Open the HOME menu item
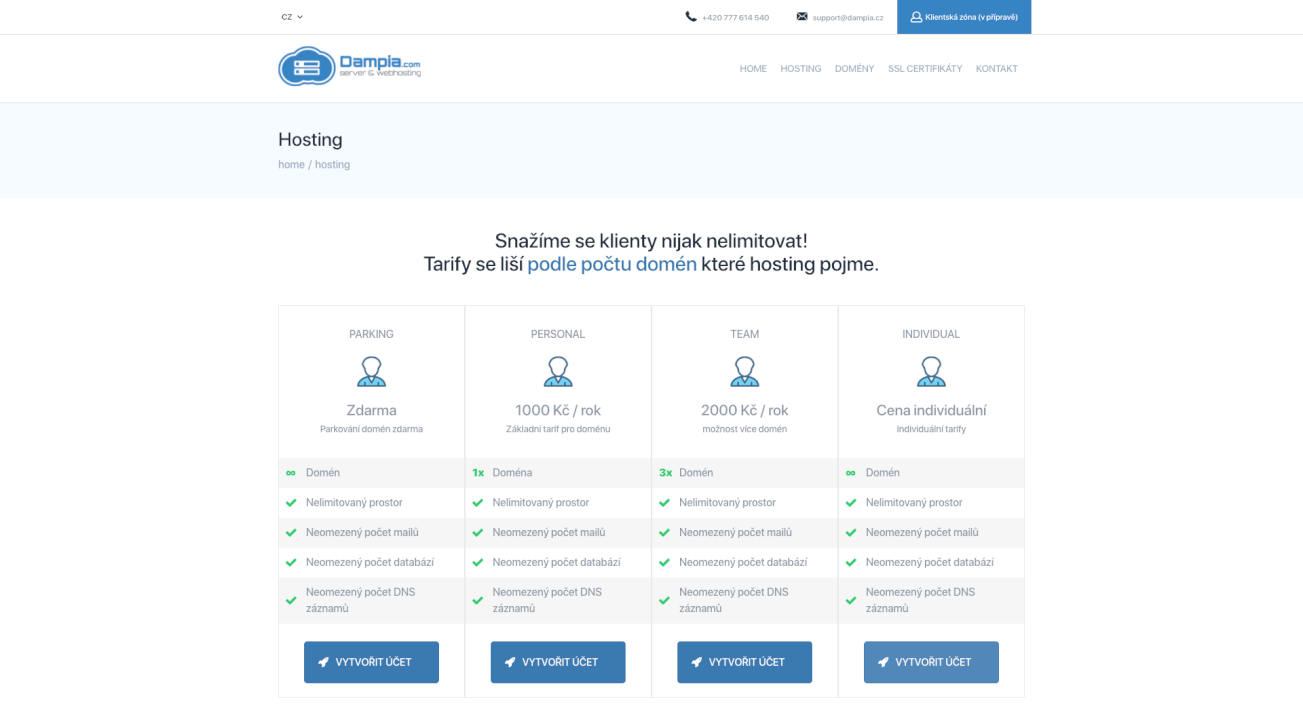 click(753, 69)
